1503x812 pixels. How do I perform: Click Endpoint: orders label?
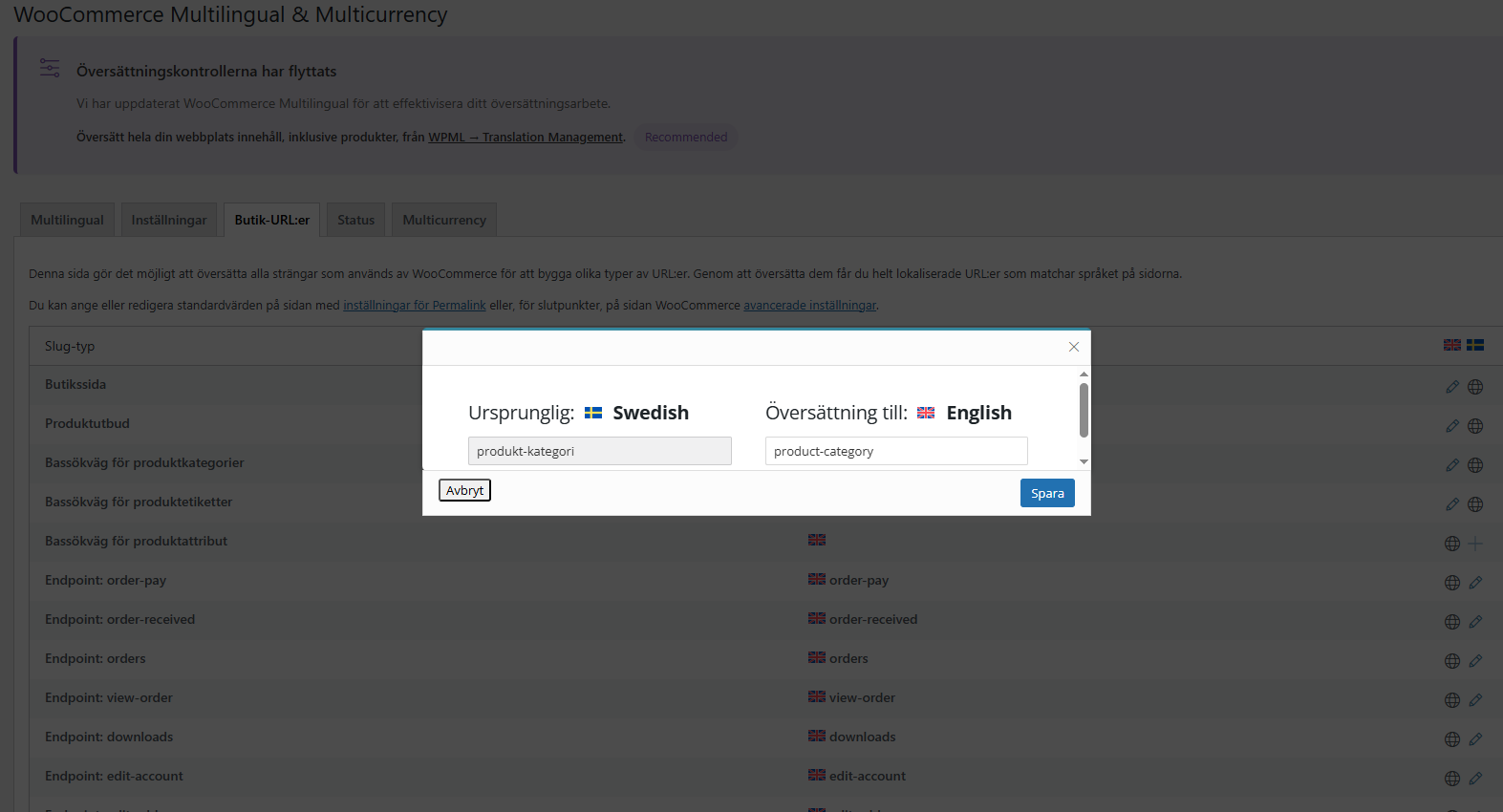pos(96,658)
